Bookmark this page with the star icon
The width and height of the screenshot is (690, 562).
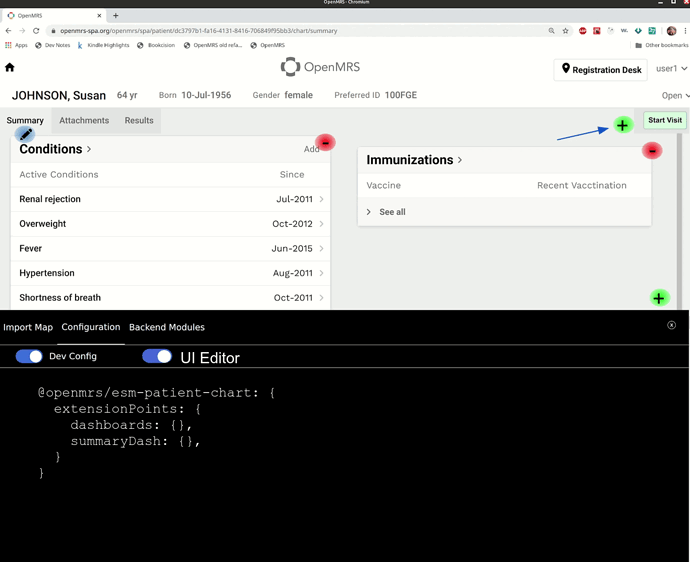point(565,31)
